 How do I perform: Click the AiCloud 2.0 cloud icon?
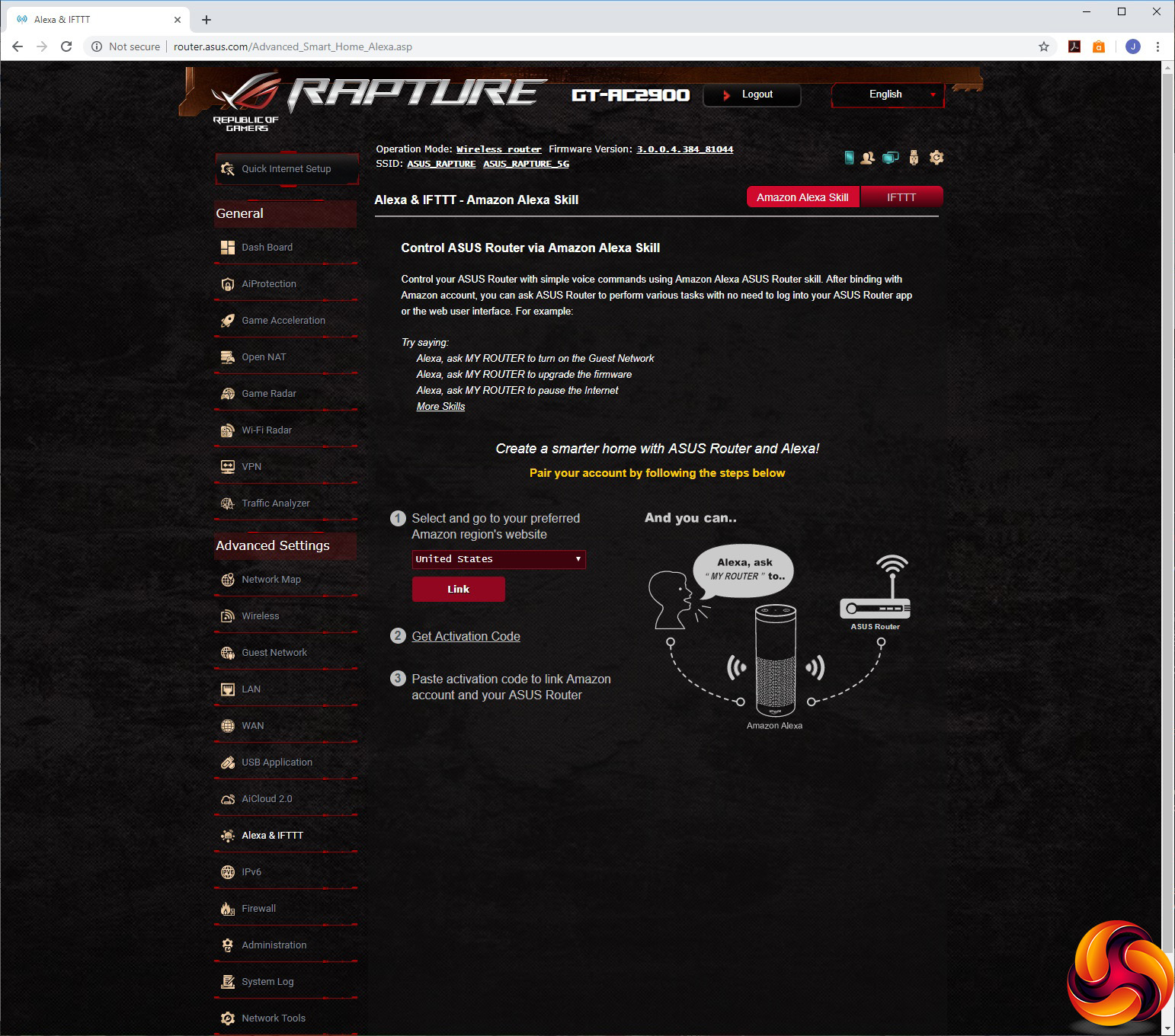click(x=227, y=799)
